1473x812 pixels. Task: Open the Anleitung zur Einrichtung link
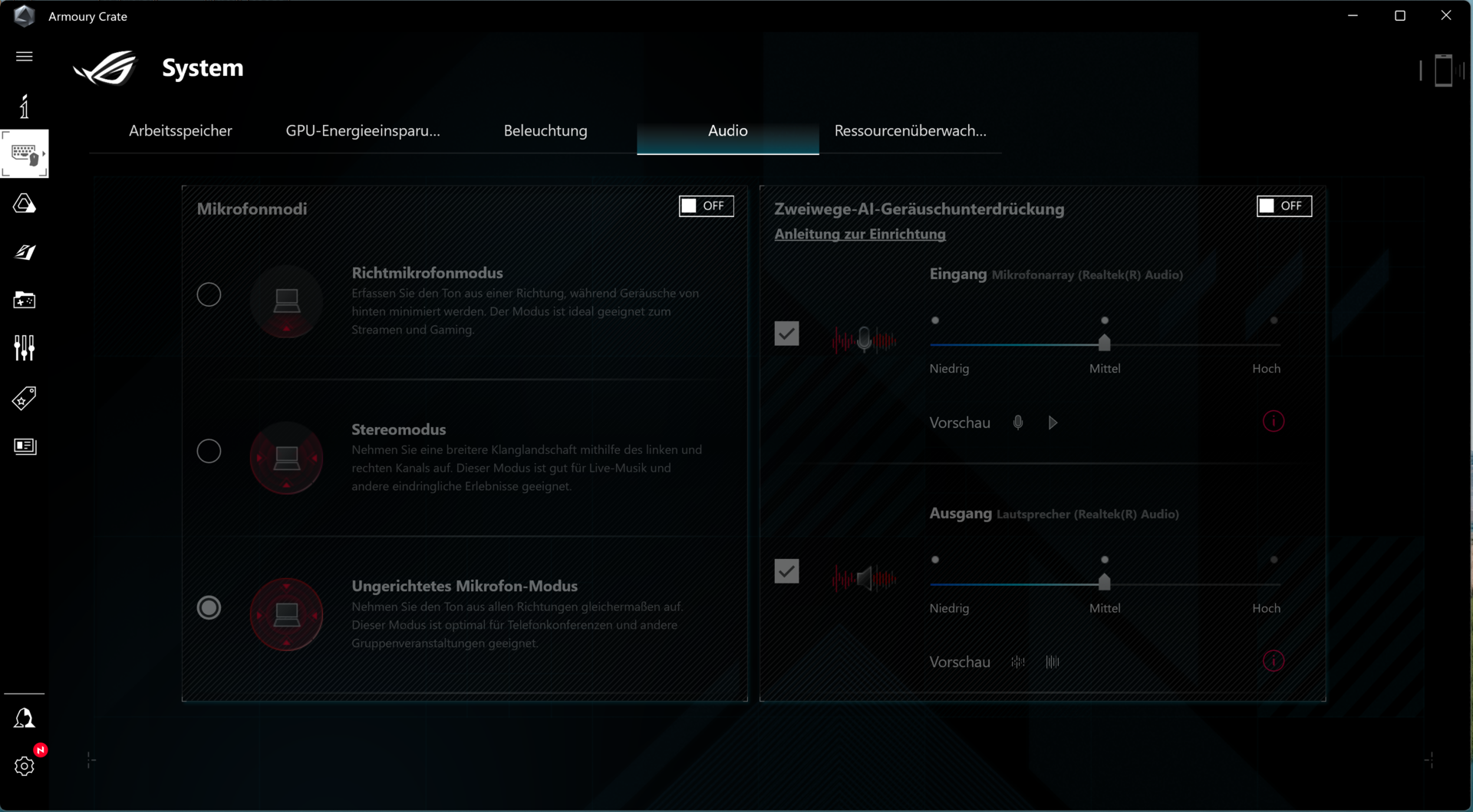pos(860,235)
